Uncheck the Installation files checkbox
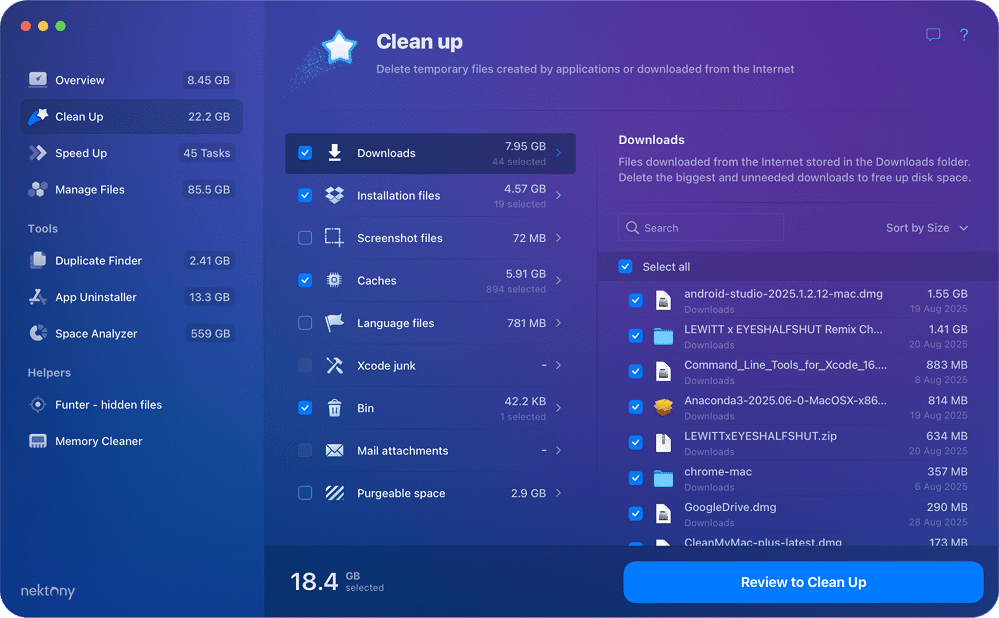 point(305,196)
